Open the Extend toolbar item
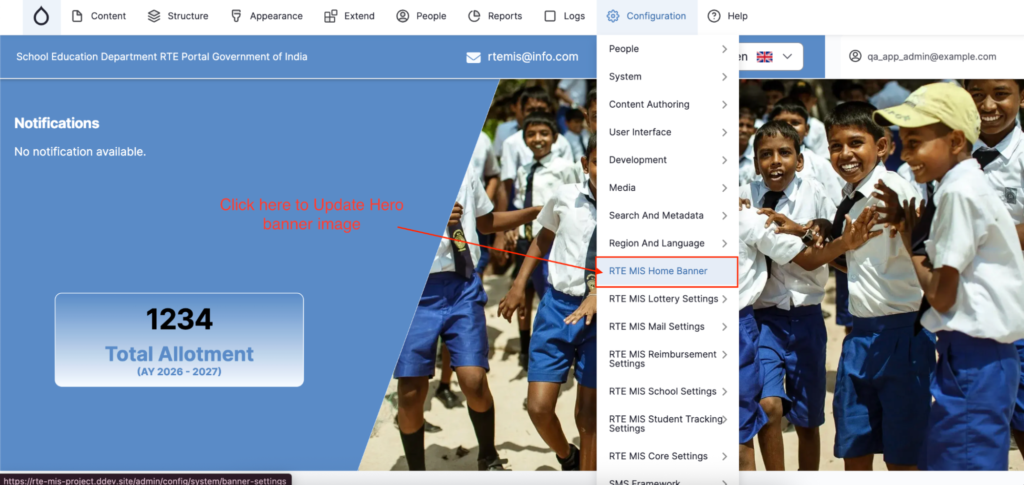Viewport: 1024px width, 485px height. tap(349, 16)
